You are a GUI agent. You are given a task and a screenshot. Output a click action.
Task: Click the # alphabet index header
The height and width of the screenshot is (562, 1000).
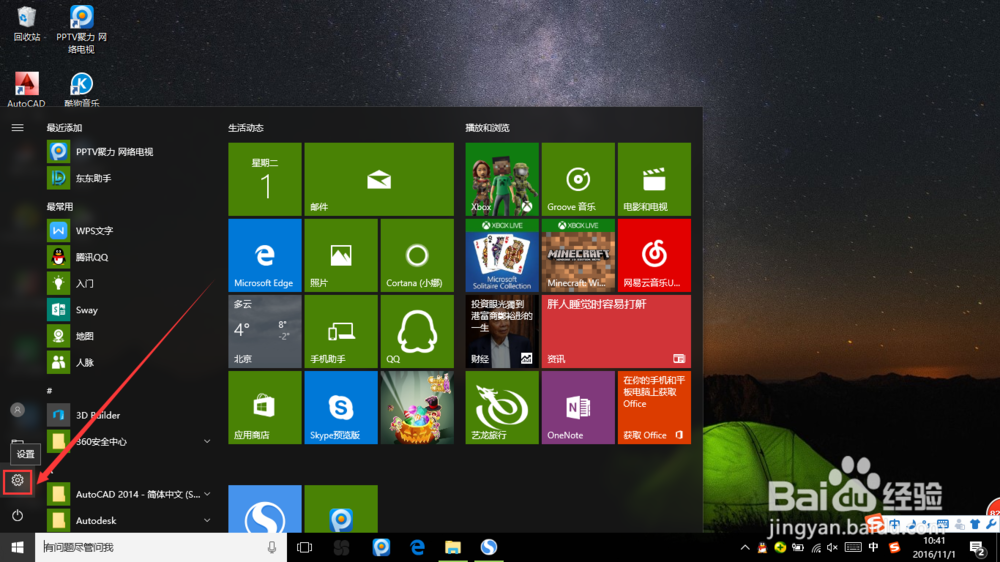coord(49,390)
